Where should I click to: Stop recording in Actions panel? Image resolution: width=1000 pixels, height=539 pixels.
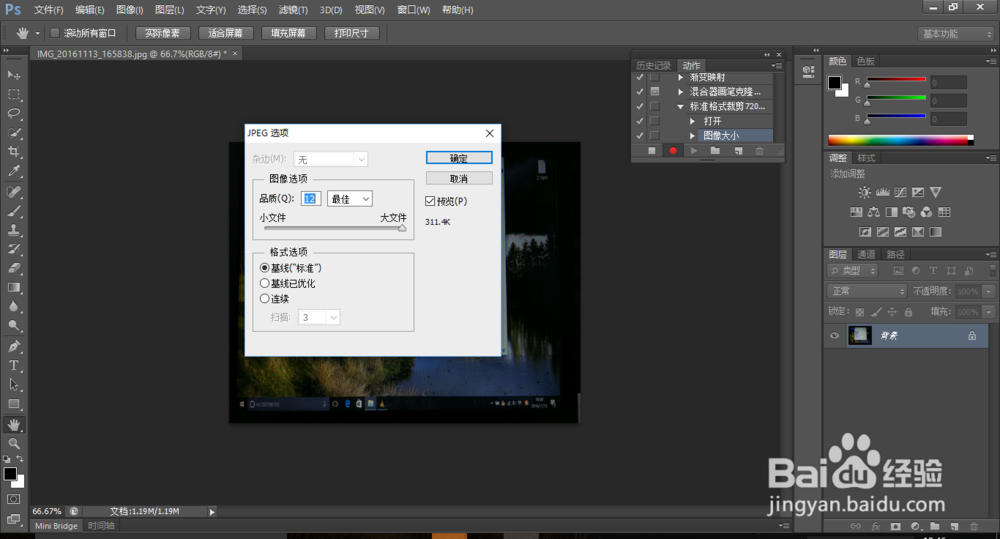point(652,151)
